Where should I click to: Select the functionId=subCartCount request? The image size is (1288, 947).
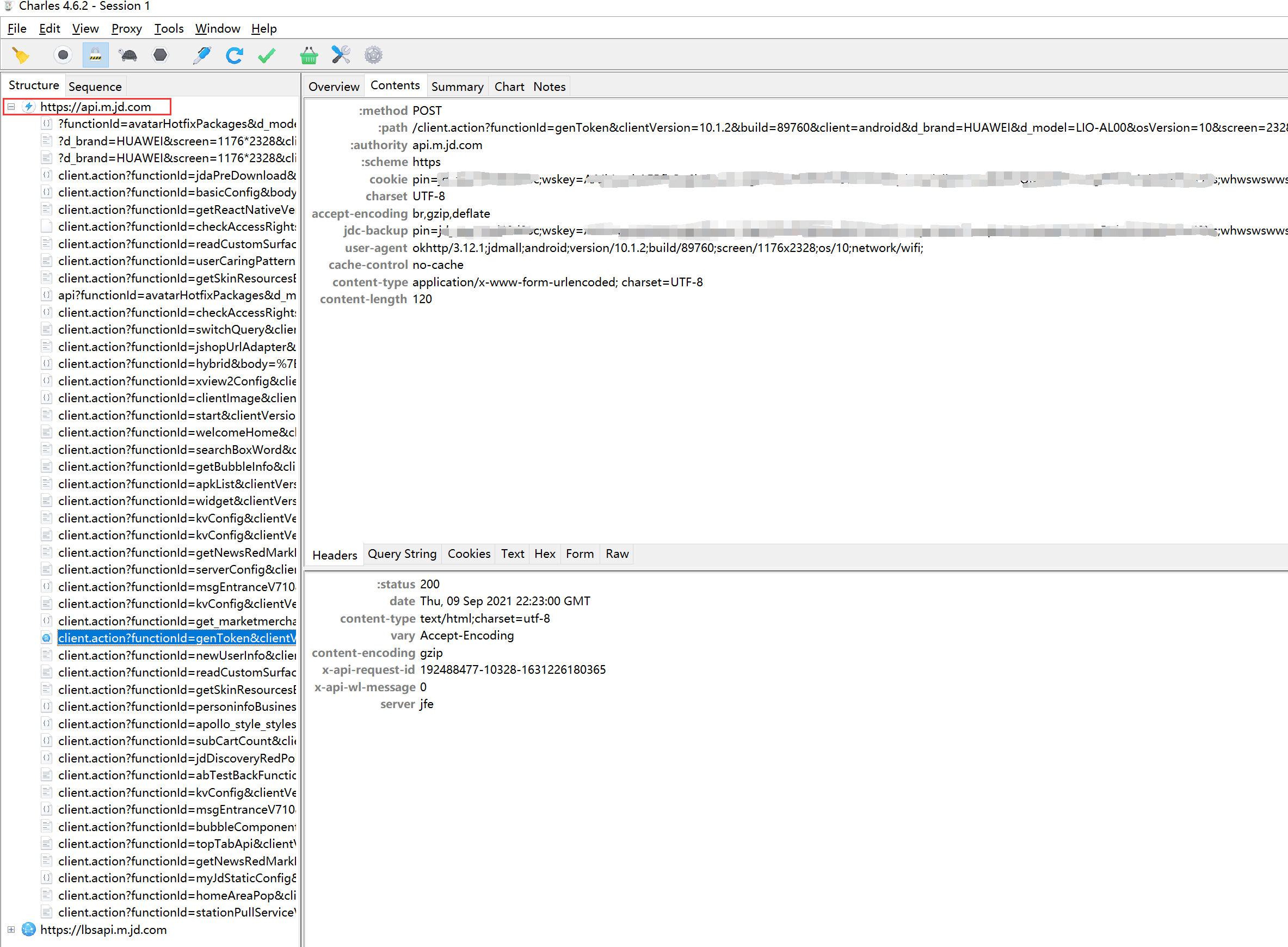pos(176,741)
